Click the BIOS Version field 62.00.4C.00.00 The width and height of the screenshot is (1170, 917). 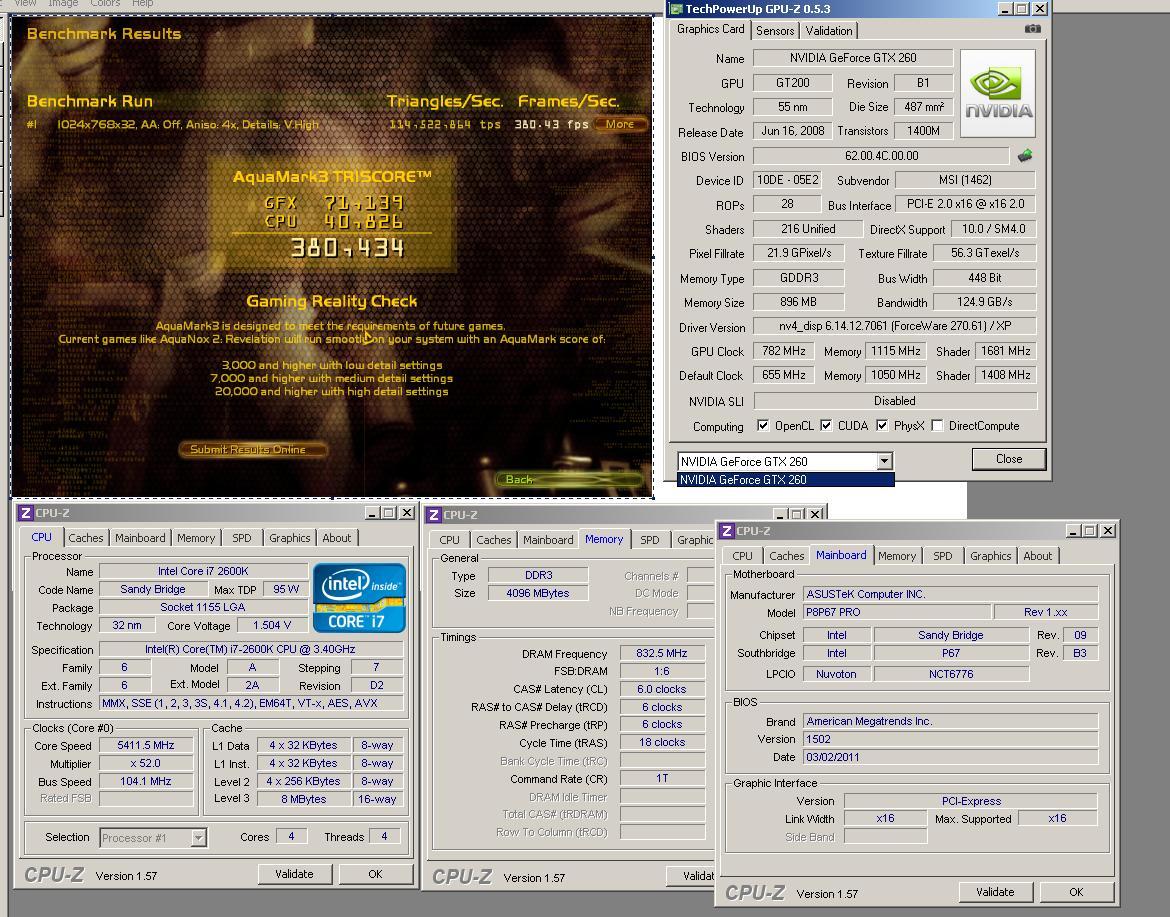[x=881, y=156]
